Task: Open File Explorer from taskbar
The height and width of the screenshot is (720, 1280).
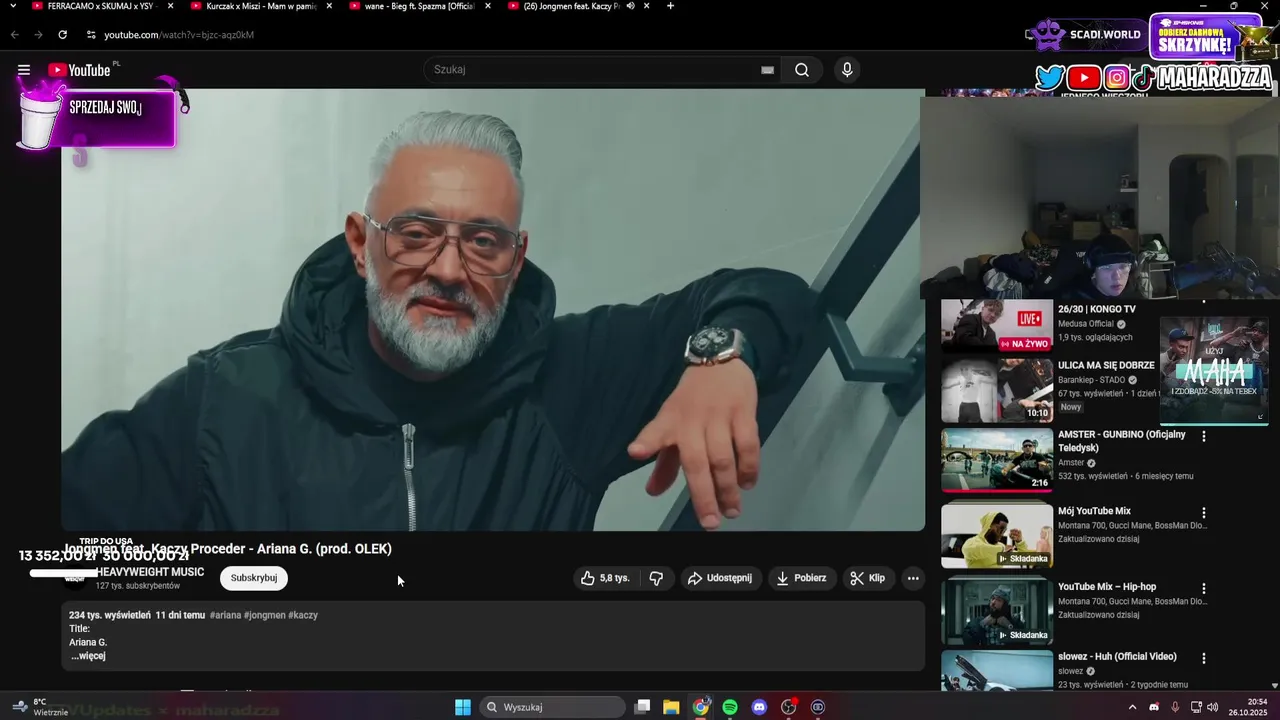Action: pos(672,707)
